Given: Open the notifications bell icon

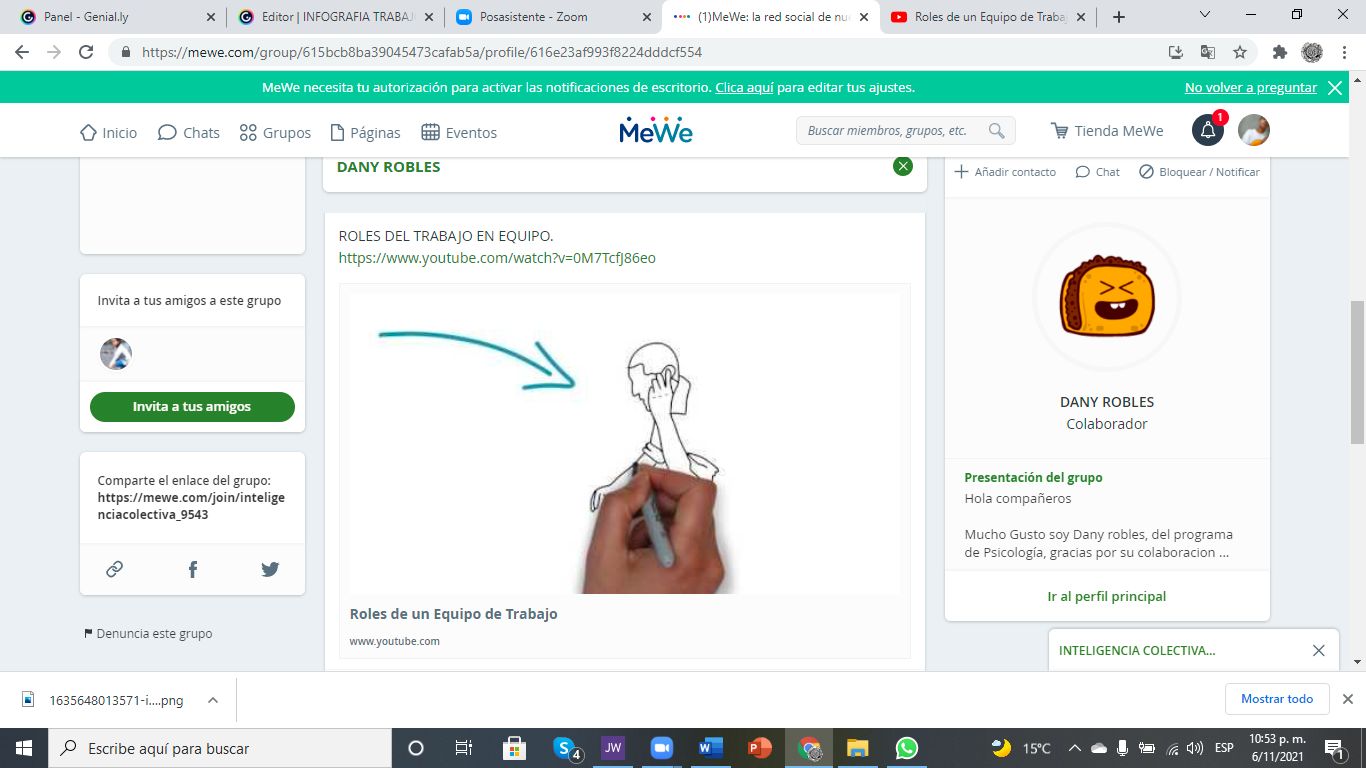Looking at the screenshot, I should coord(1208,131).
